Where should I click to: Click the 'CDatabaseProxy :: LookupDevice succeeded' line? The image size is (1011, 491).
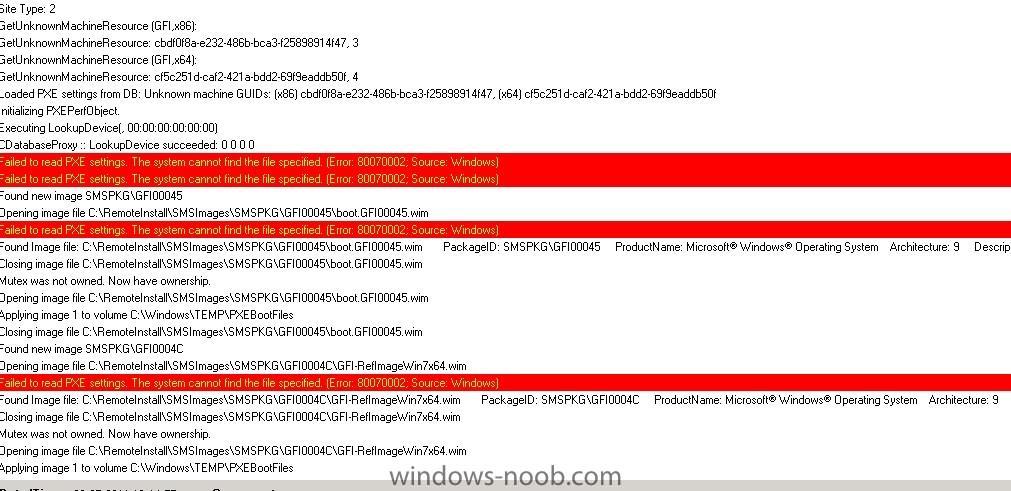[506, 145]
